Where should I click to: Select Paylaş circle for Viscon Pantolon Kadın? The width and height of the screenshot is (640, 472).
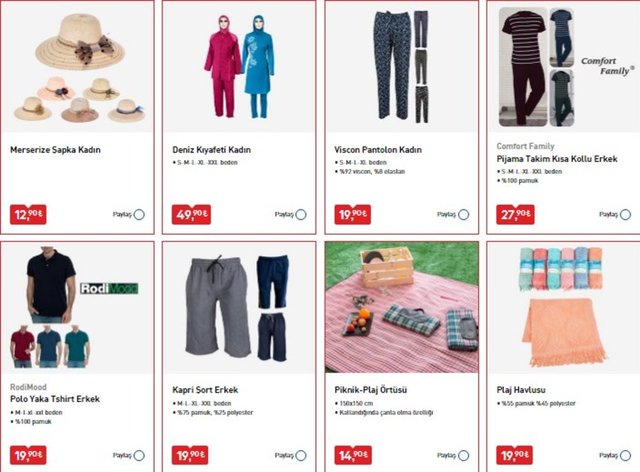coord(464,214)
